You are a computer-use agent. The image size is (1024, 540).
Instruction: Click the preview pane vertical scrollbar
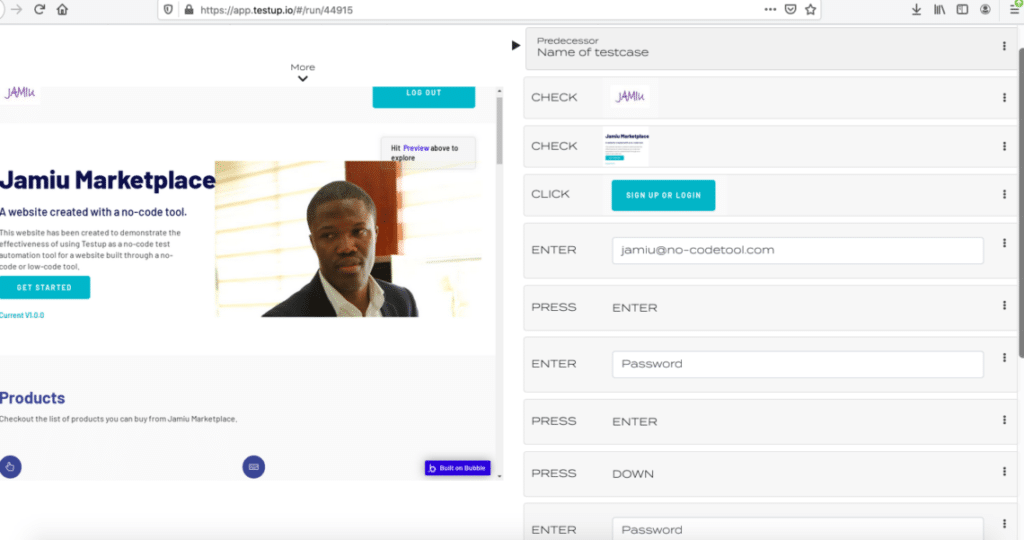click(x=499, y=131)
